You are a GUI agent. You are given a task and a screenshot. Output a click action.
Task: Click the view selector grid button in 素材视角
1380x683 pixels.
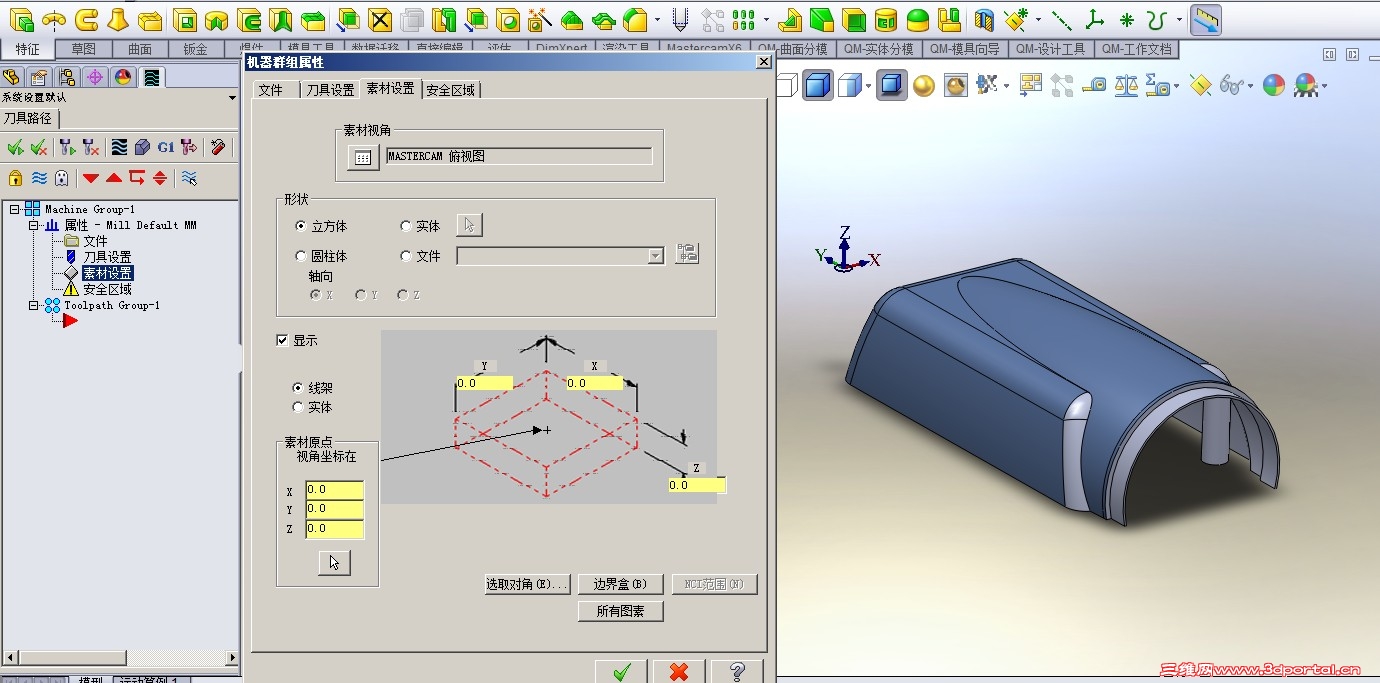click(x=363, y=158)
